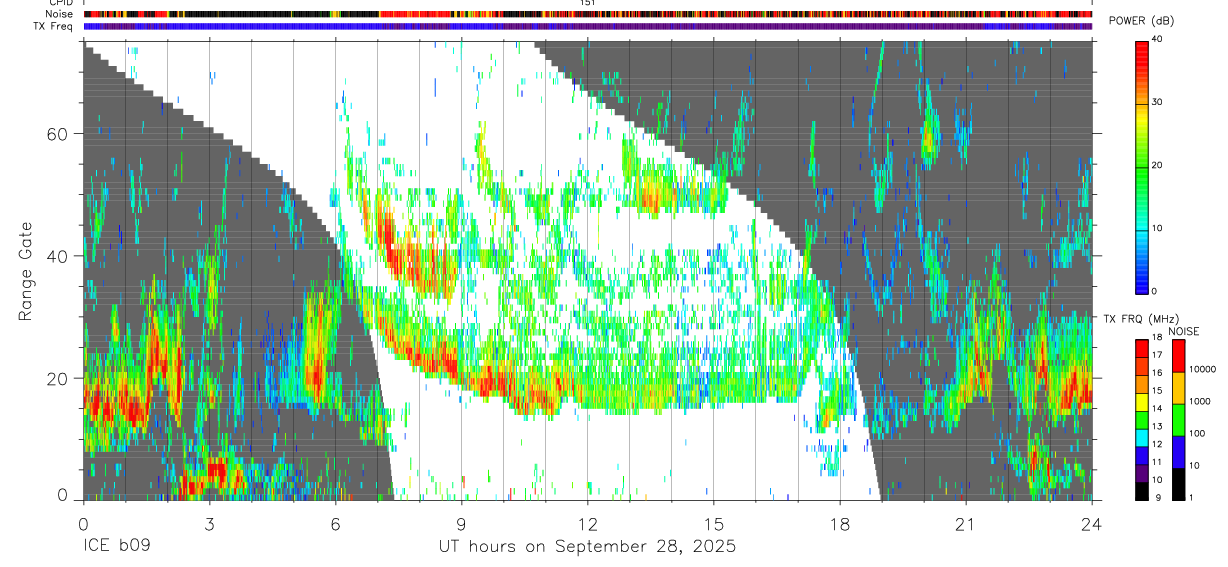Click the 14 label on the TX FRQ scale
The width and height of the screenshot is (1228, 567).
[1157, 410]
